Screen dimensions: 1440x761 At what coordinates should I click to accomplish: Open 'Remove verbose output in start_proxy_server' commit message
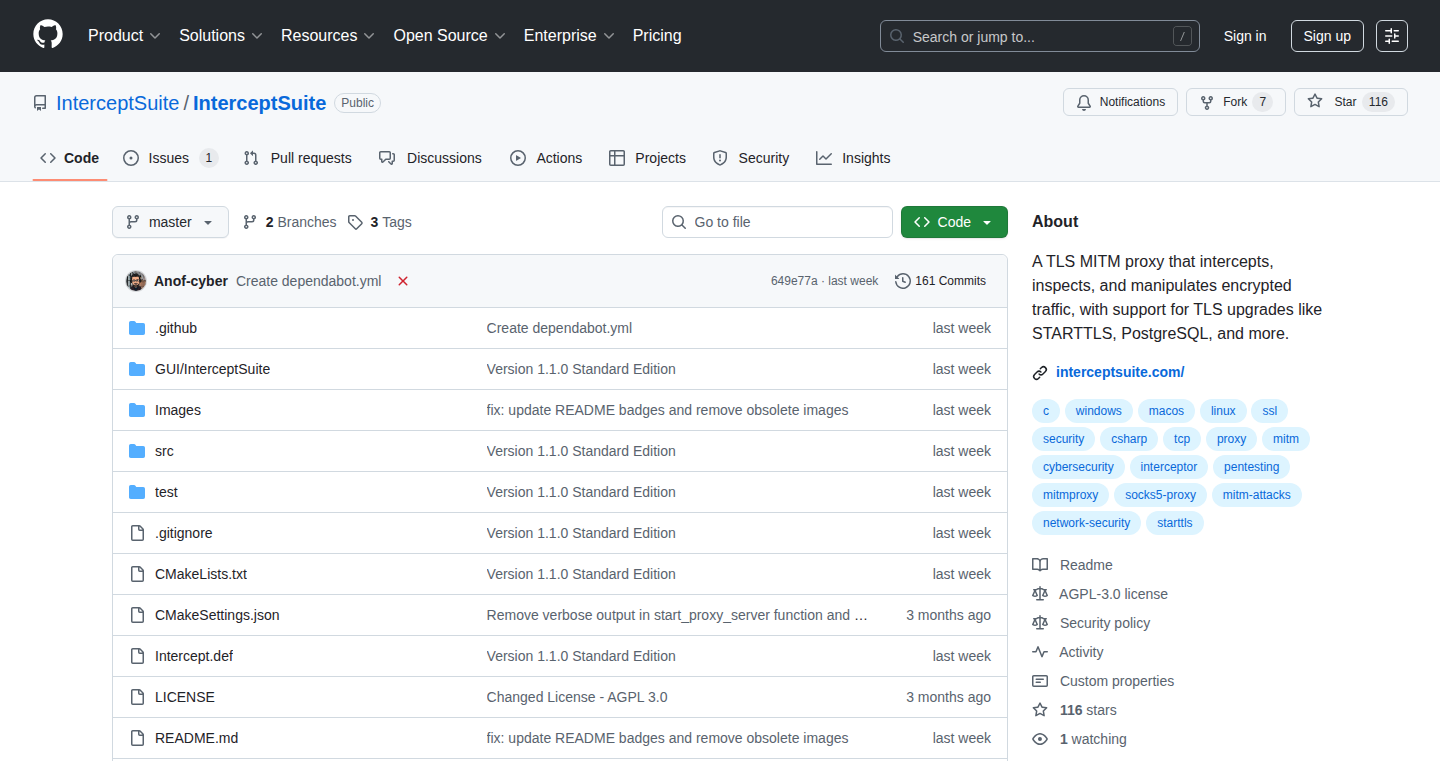pyautogui.click(x=677, y=615)
